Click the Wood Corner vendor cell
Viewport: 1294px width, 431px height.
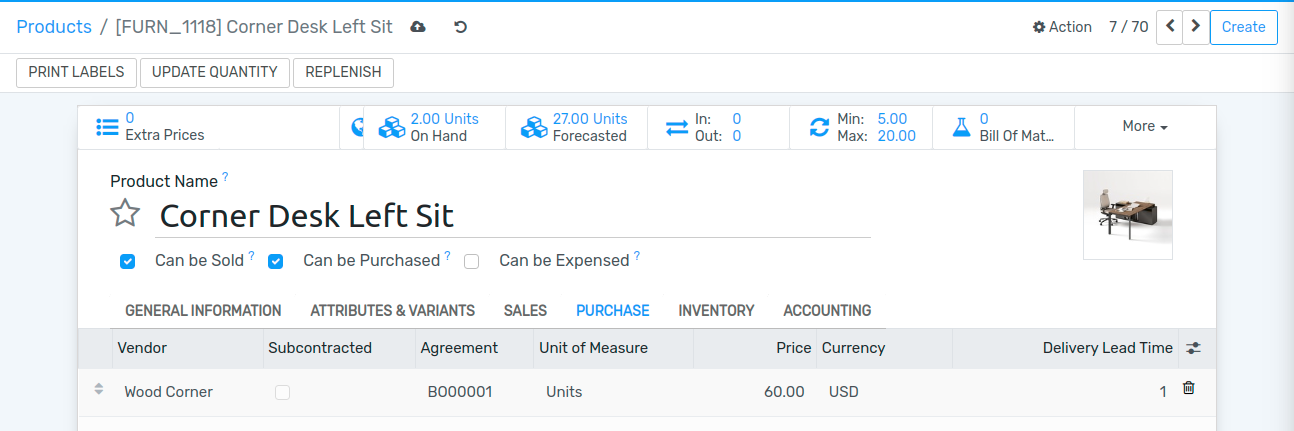185,392
